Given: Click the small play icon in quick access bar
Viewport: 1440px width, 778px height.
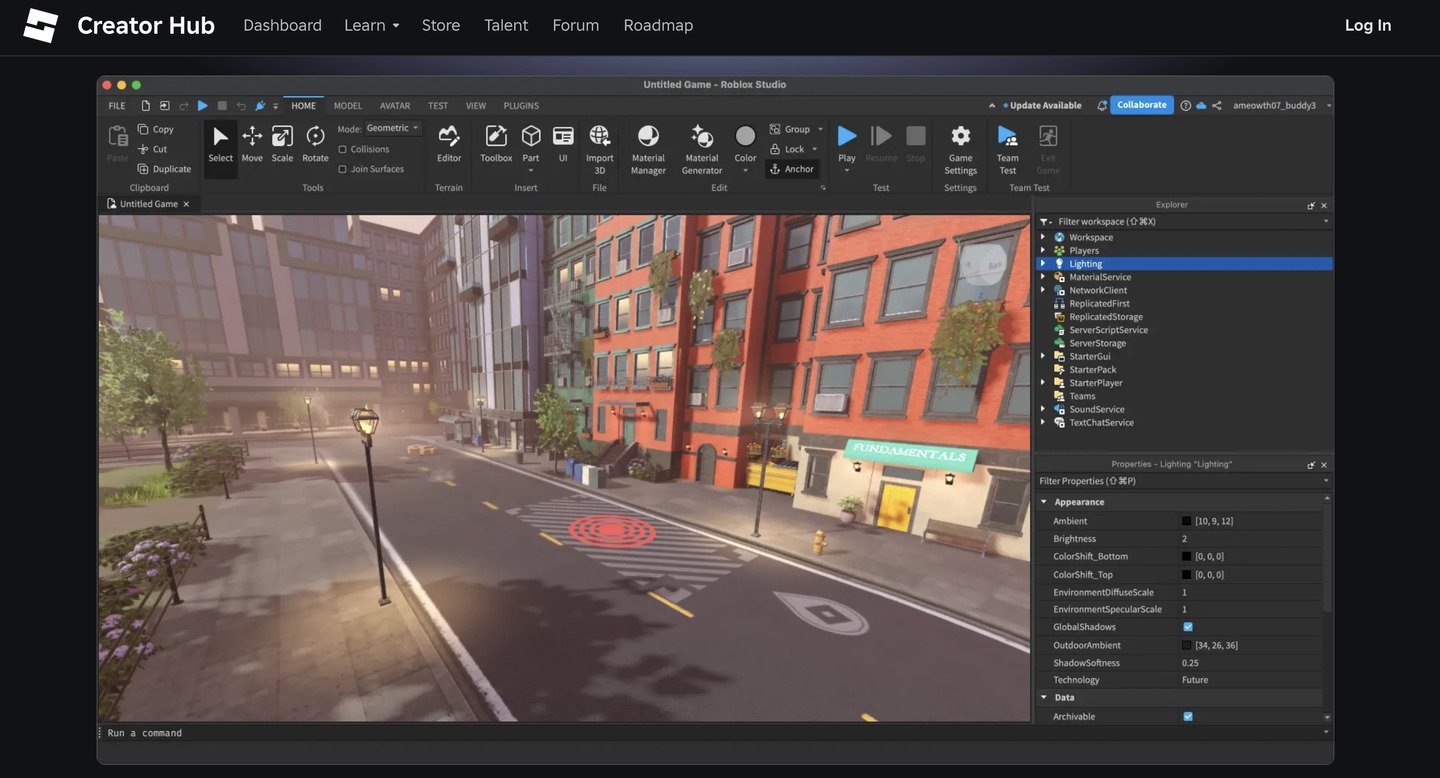Looking at the screenshot, I should click(x=203, y=105).
